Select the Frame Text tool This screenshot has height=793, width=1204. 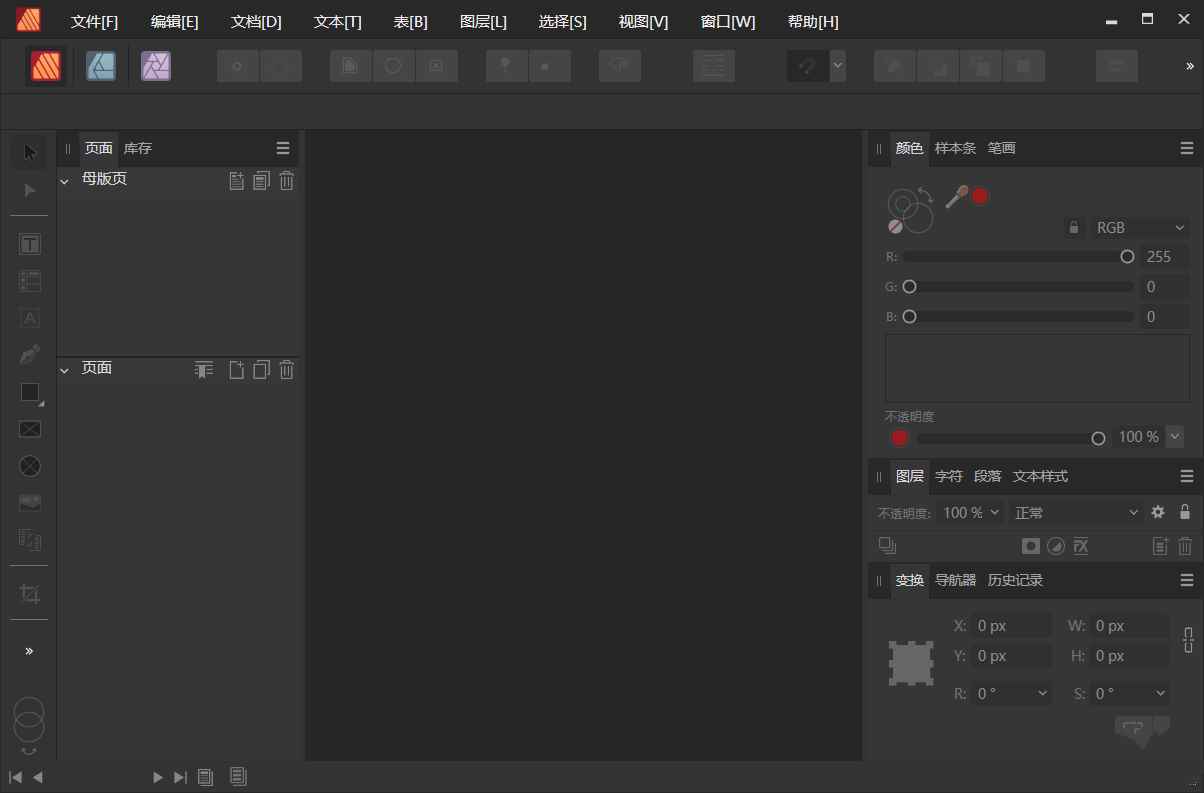pyautogui.click(x=29, y=243)
